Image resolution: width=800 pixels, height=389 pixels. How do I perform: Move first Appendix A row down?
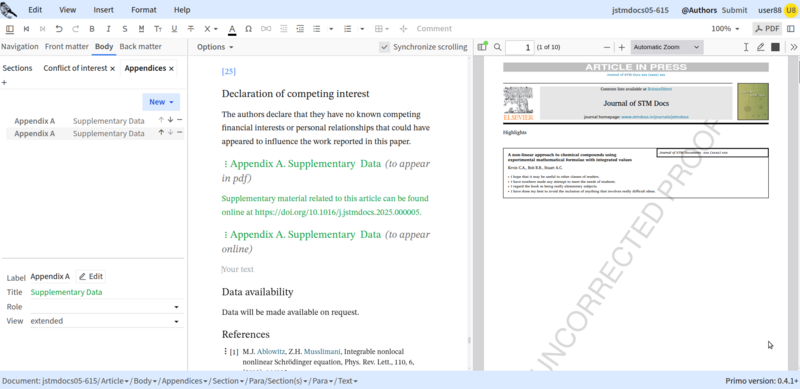tap(170, 120)
